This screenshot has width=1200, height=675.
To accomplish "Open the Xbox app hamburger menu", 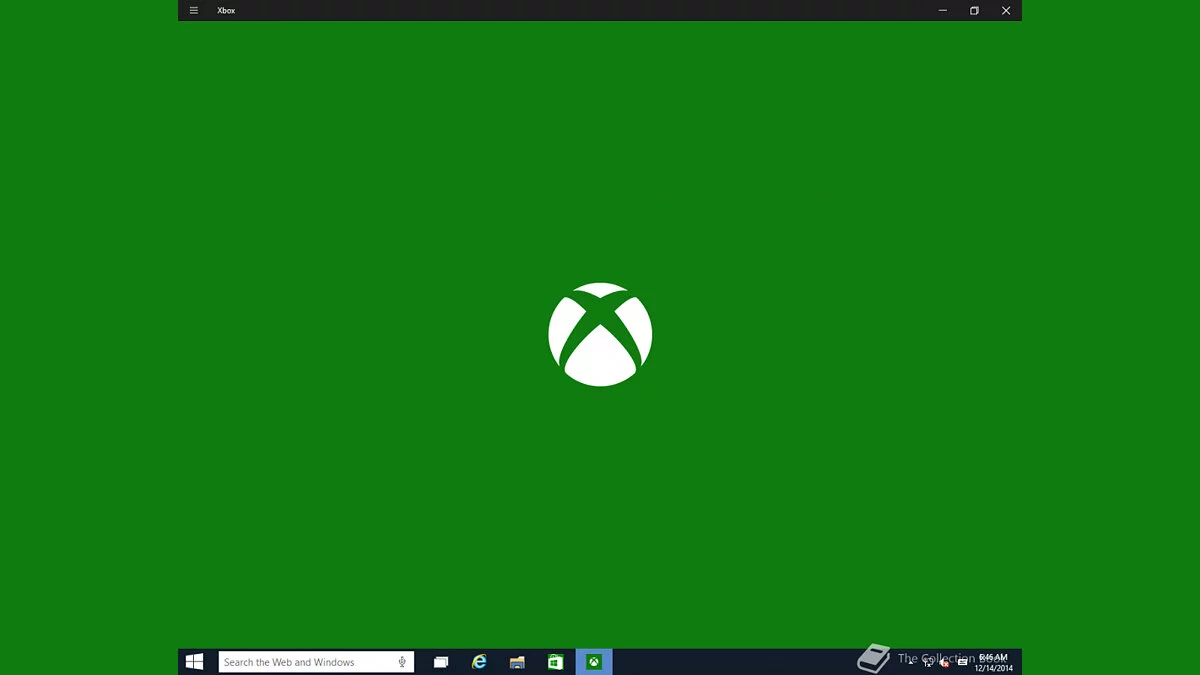I will [x=194, y=10].
